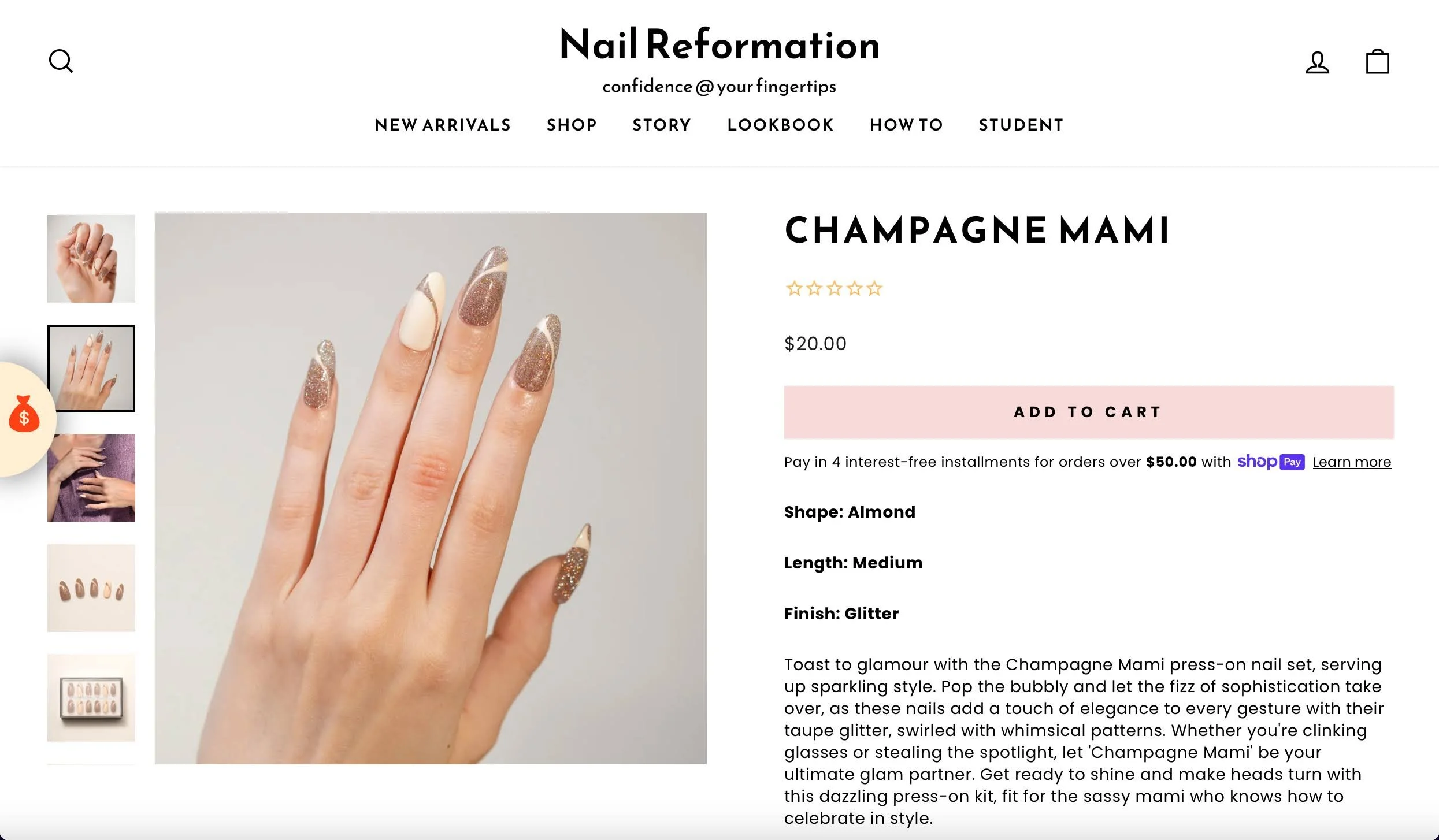Open the How To menu

(x=906, y=125)
